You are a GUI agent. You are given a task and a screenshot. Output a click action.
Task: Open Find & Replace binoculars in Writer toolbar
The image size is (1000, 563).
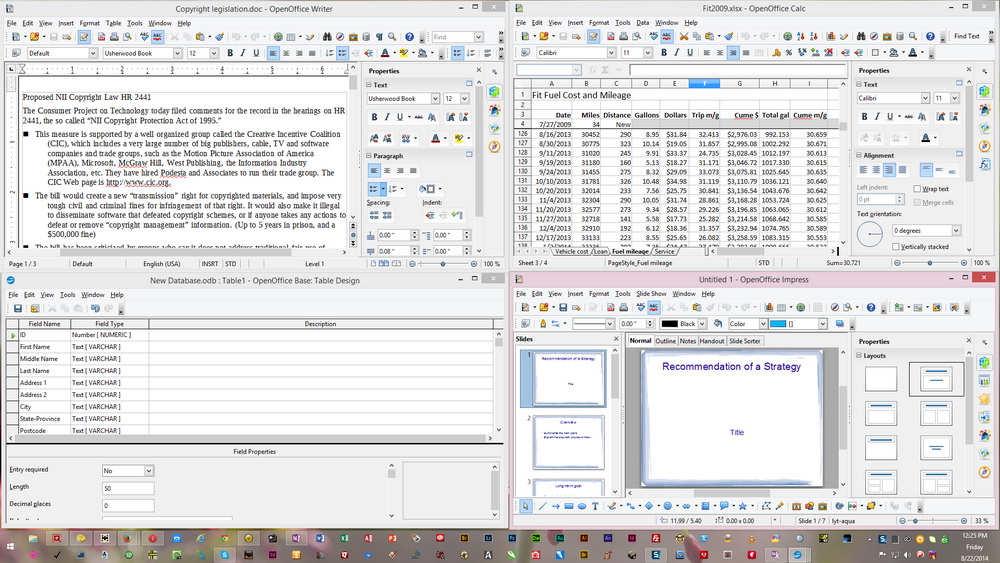327,37
